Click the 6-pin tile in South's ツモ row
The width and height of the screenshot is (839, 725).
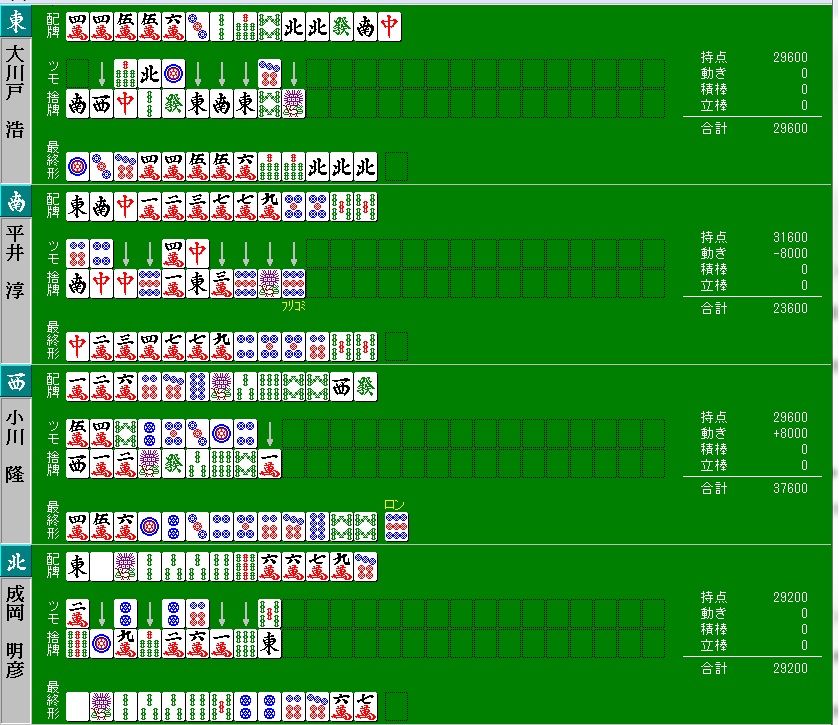point(77,254)
